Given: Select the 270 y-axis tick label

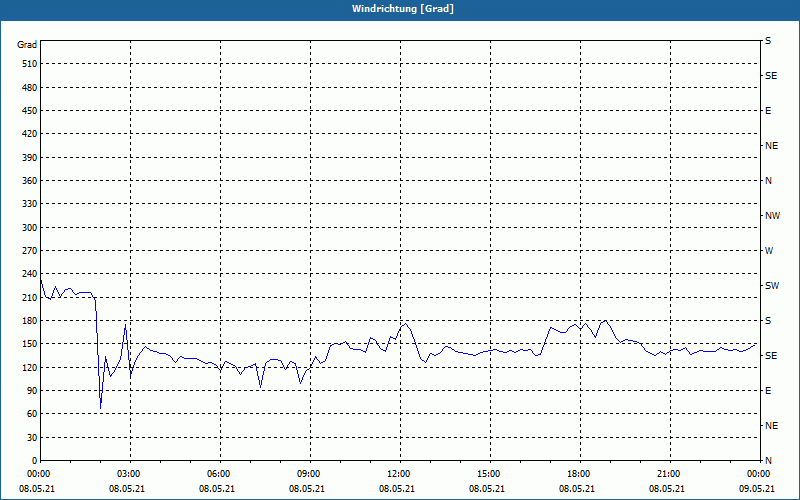Looking at the screenshot, I should pyautogui.click(x=30, y=251).
